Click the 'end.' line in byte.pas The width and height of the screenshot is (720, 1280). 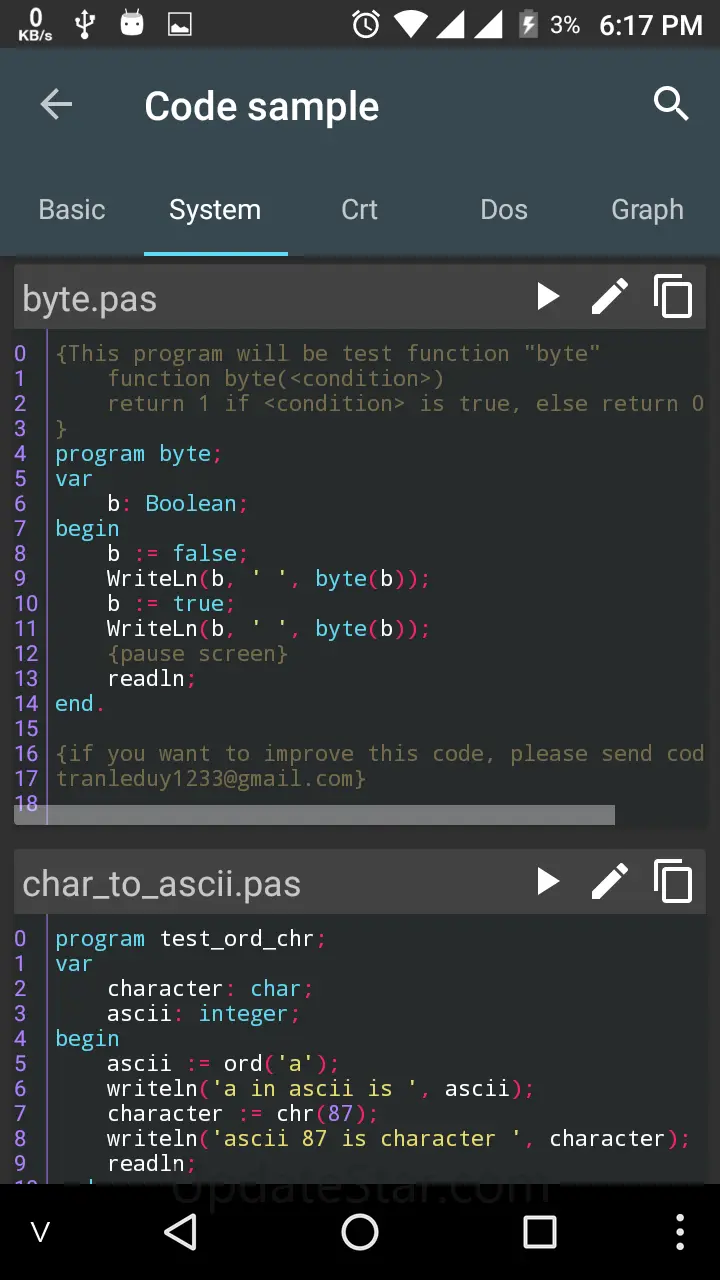pyautogui.click(x=80, y=704)
